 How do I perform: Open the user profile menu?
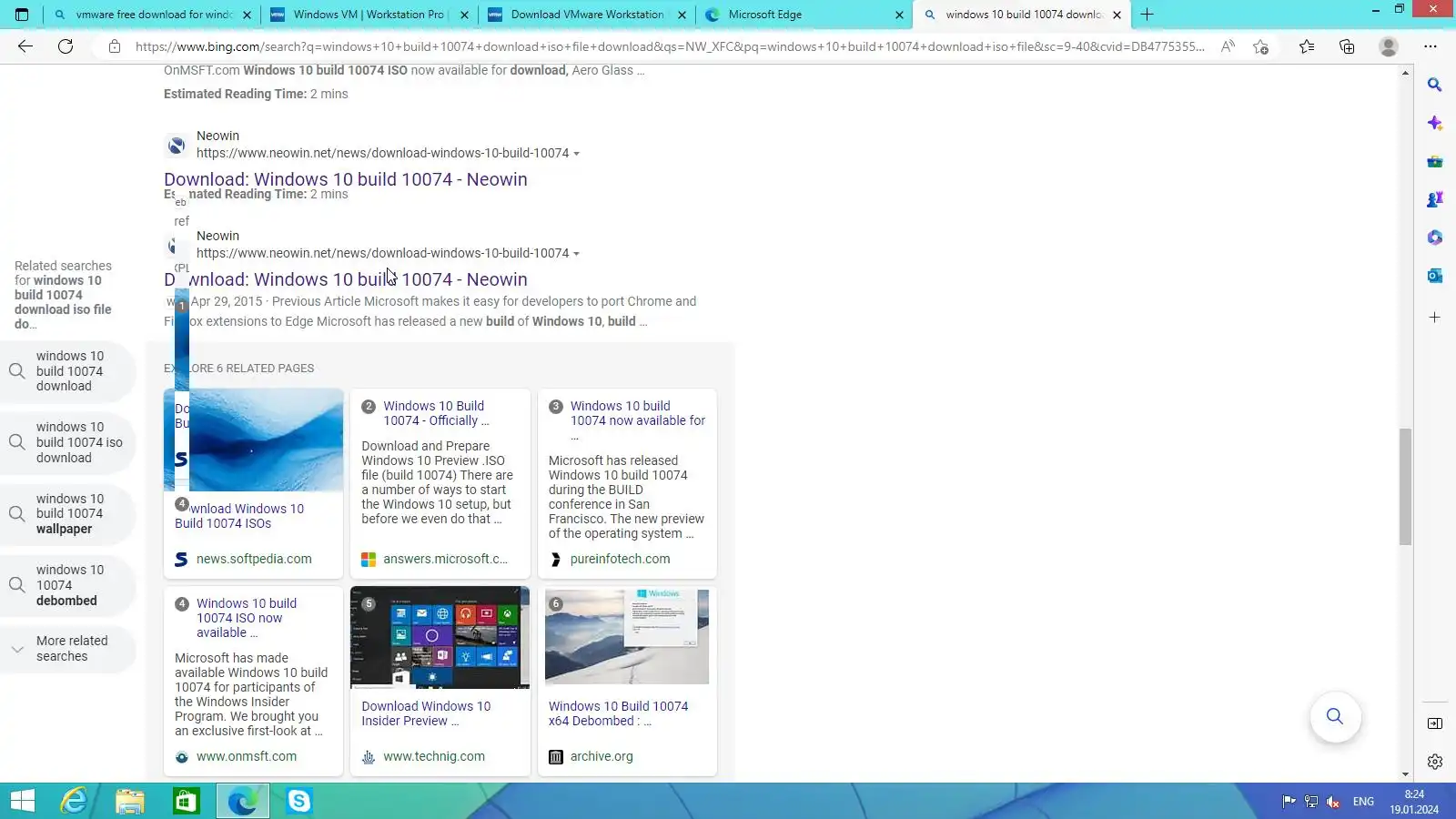click(1388, 46)
